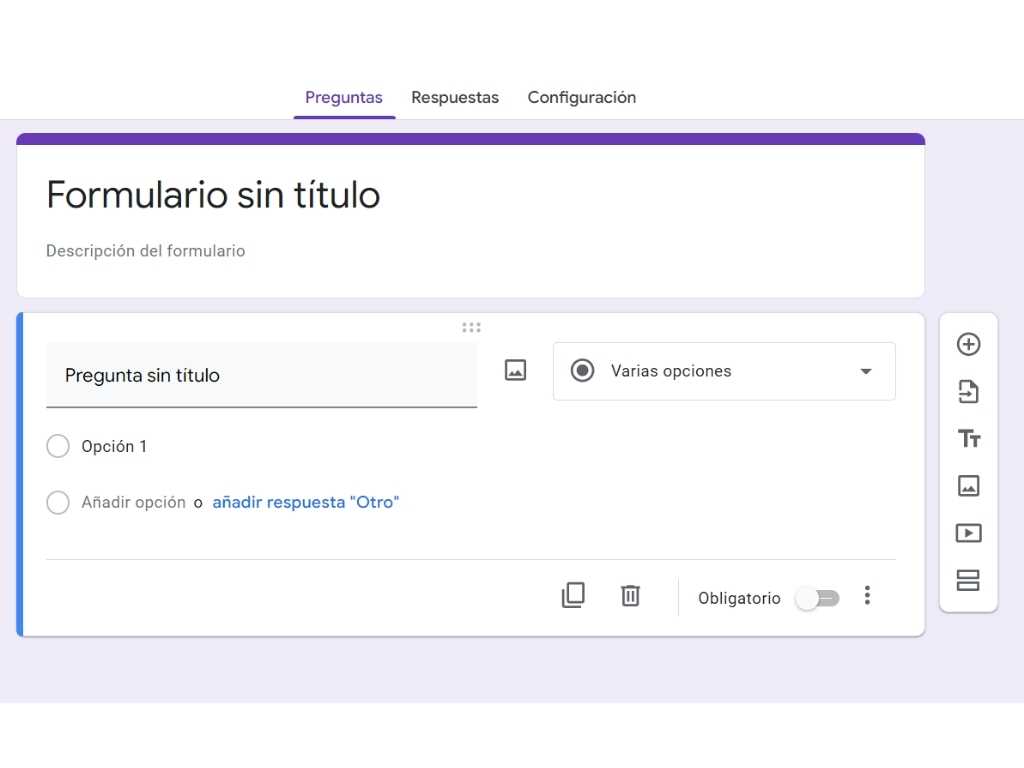Toggle the Obligatorio switch on
1024x768 pixels.
817,597
